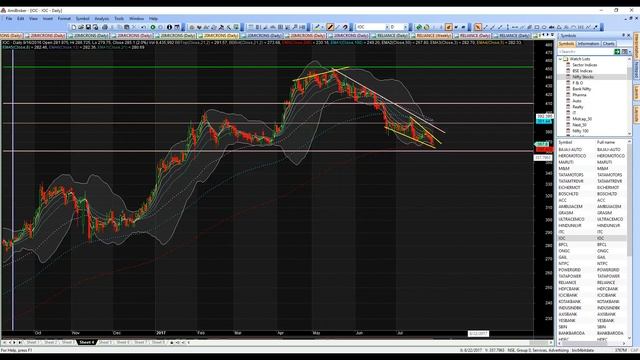Select ULTRACEMCO in symbol list

(571, 219)
